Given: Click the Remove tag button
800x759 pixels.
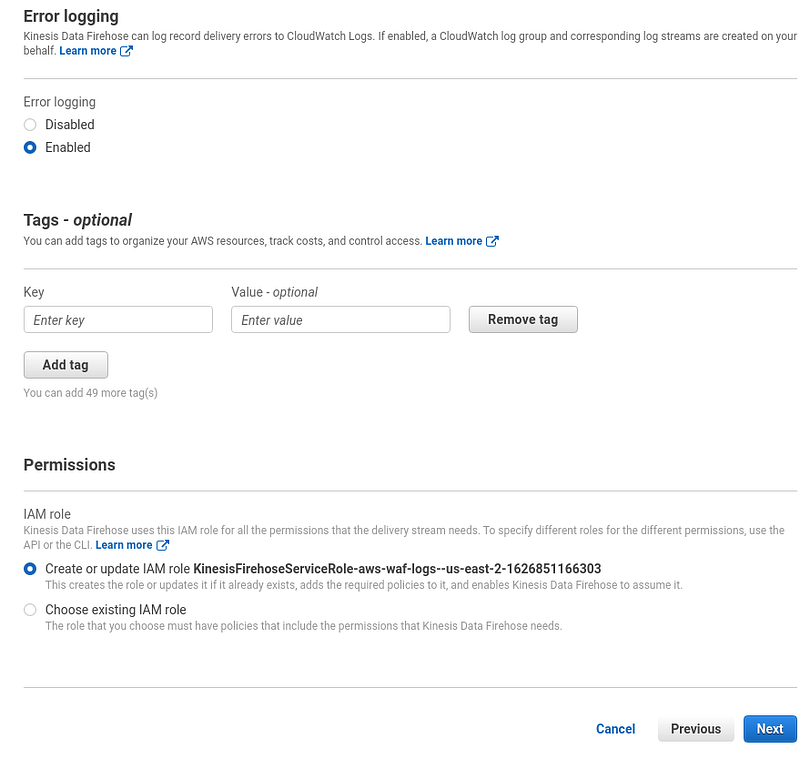Looking at the screenshot, I should coord(523,319).
